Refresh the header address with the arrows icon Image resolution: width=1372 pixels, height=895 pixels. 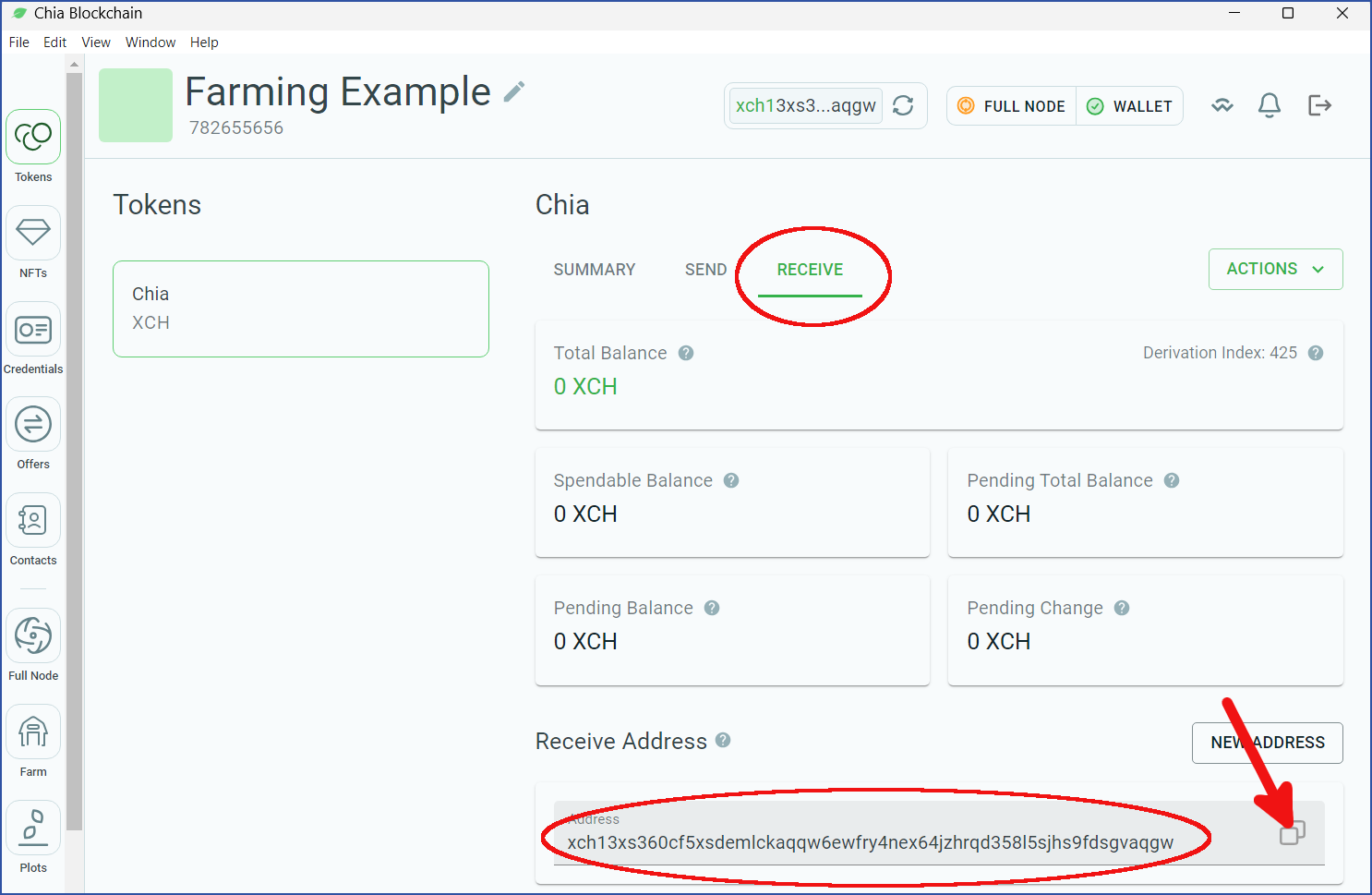click(x=903, y=106)
